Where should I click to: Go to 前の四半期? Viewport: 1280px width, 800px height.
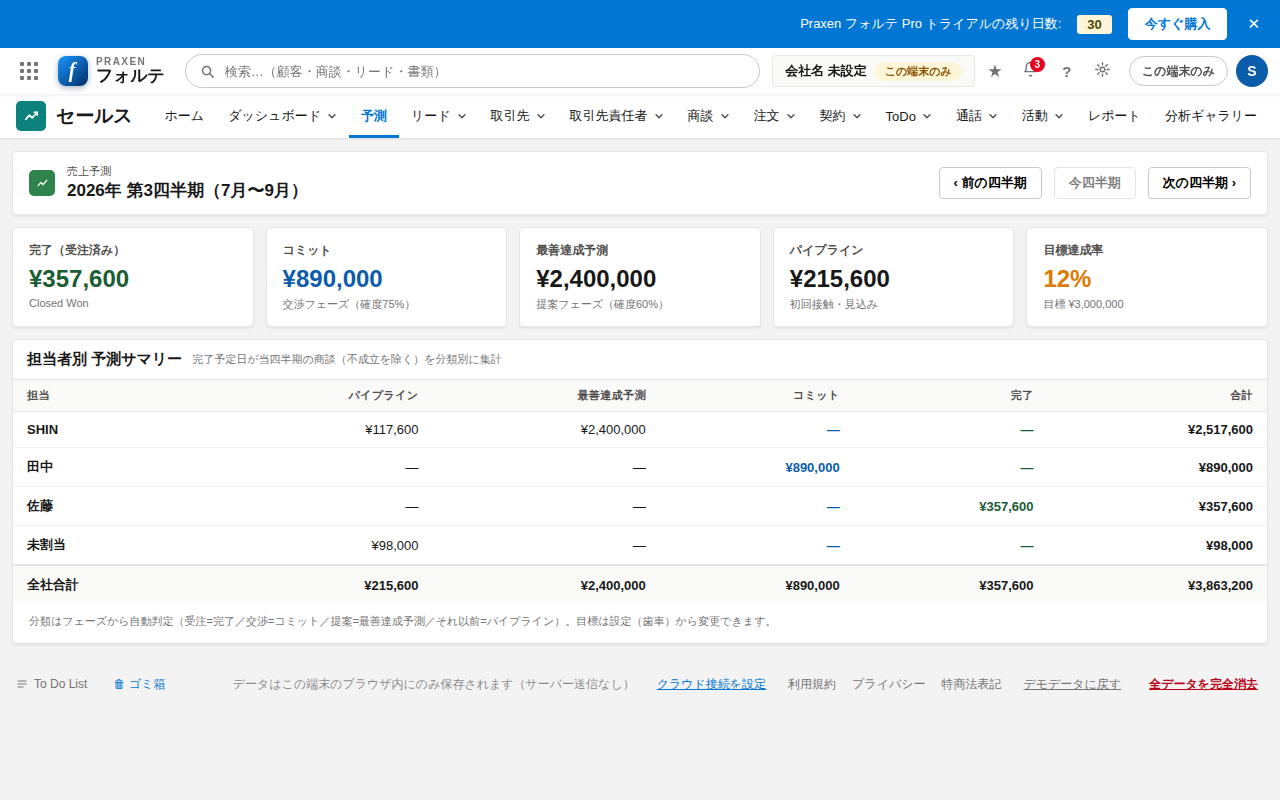coord(990,183)
